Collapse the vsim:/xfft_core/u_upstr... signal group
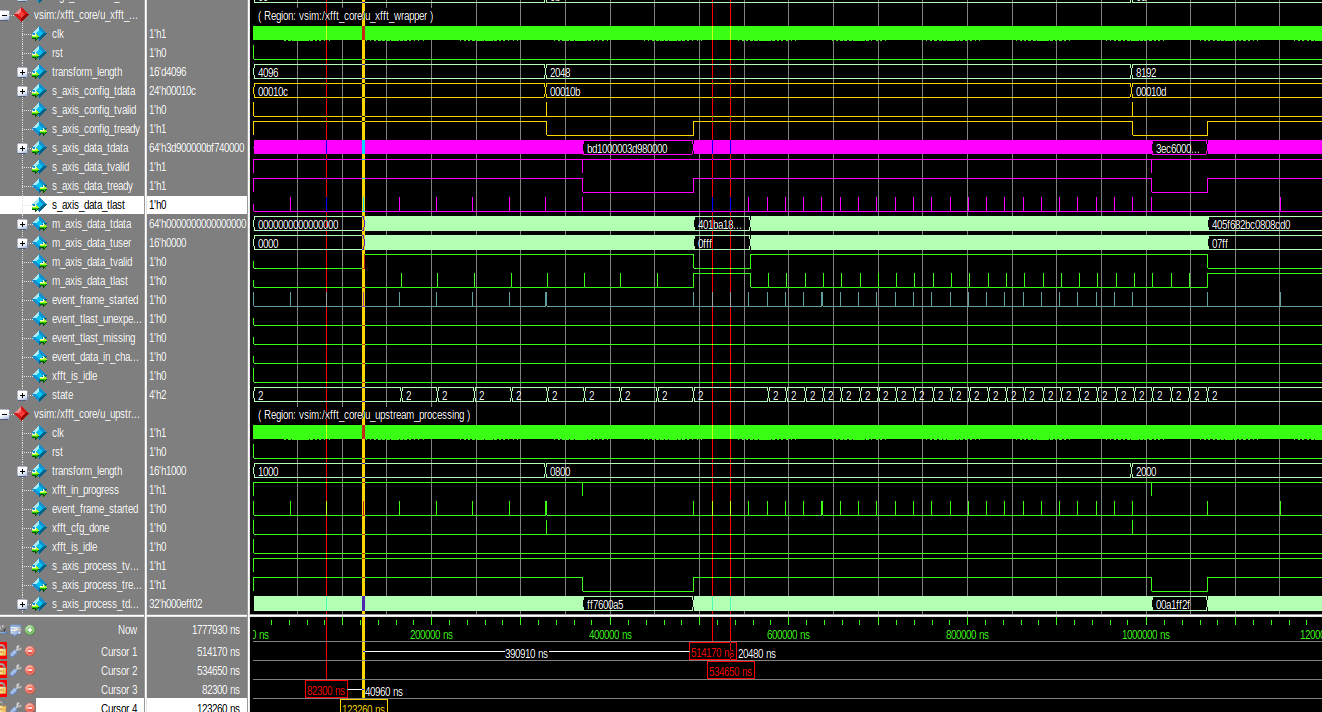1322x712 pixels. 5,414
